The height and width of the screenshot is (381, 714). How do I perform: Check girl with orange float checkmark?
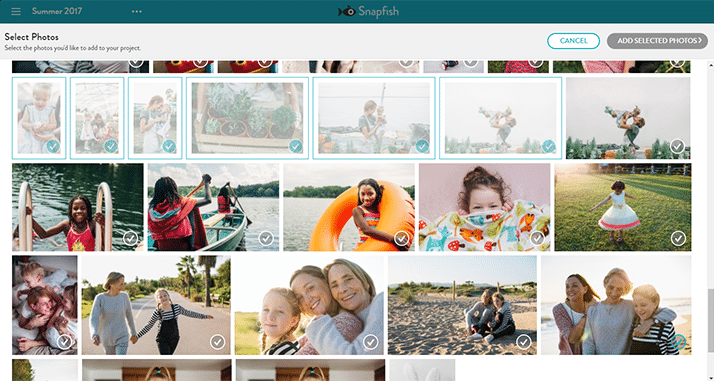(x=402, y=238)
